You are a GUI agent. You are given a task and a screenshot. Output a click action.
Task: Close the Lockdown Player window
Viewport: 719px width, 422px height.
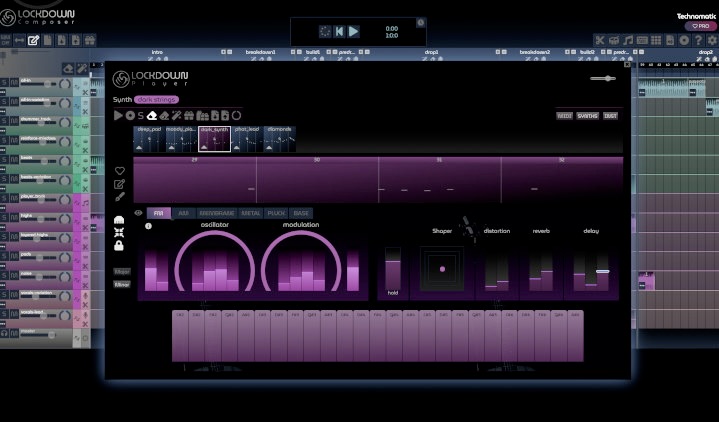tap(627, 65)
